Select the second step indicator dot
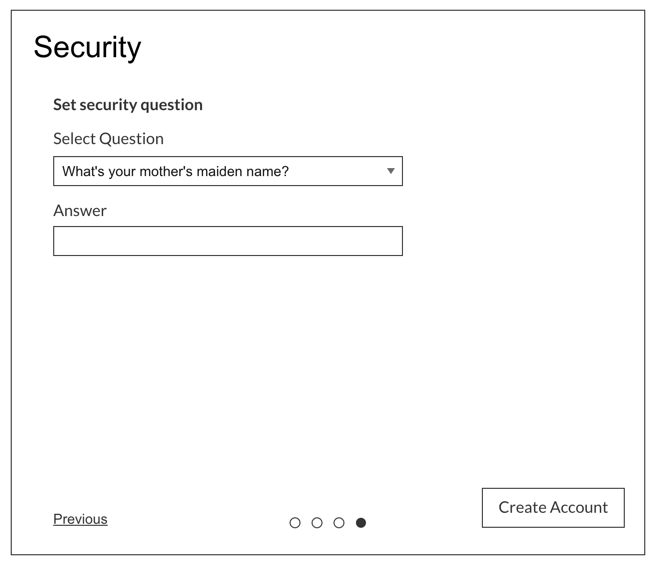Image resolution: width=655 pixels, height=564 pixels. 317,523
